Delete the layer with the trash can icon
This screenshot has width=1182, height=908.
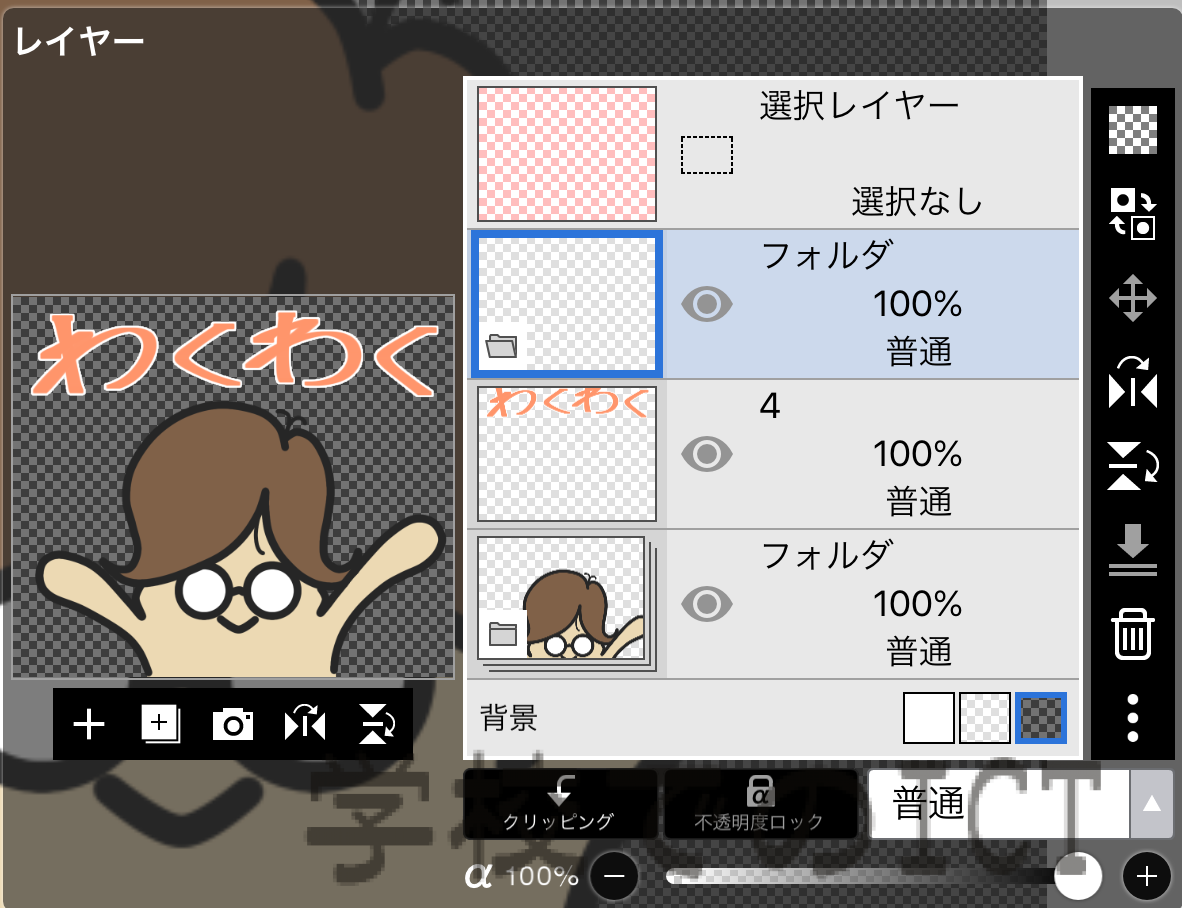(x=1132, y=634)
